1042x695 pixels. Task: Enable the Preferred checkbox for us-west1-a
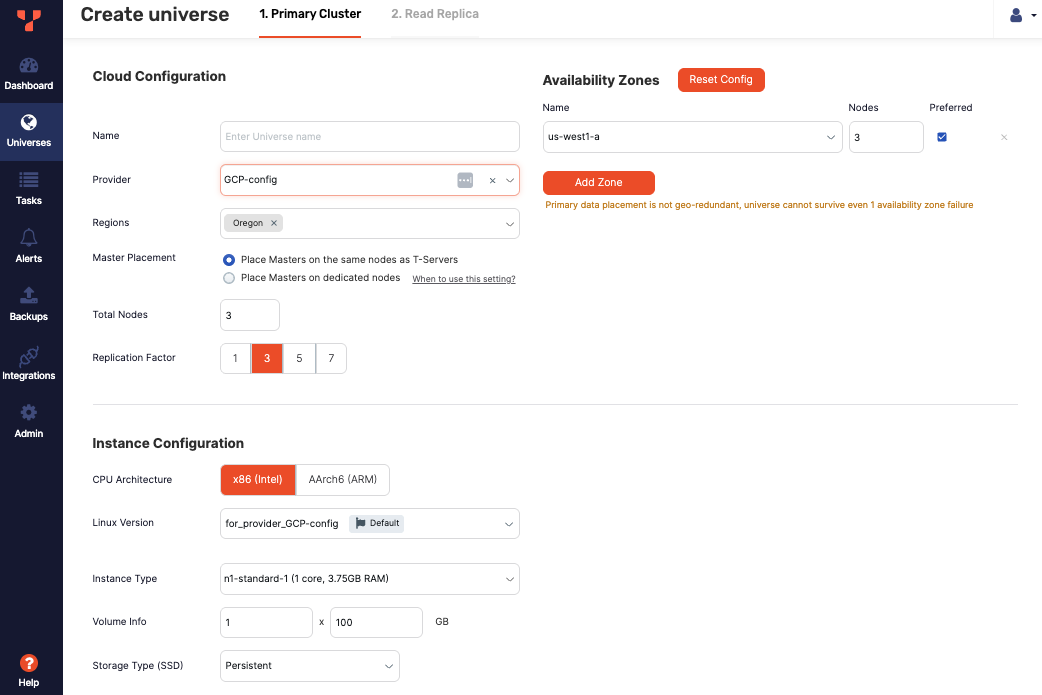pyautogui.click(x=941, y=136)
